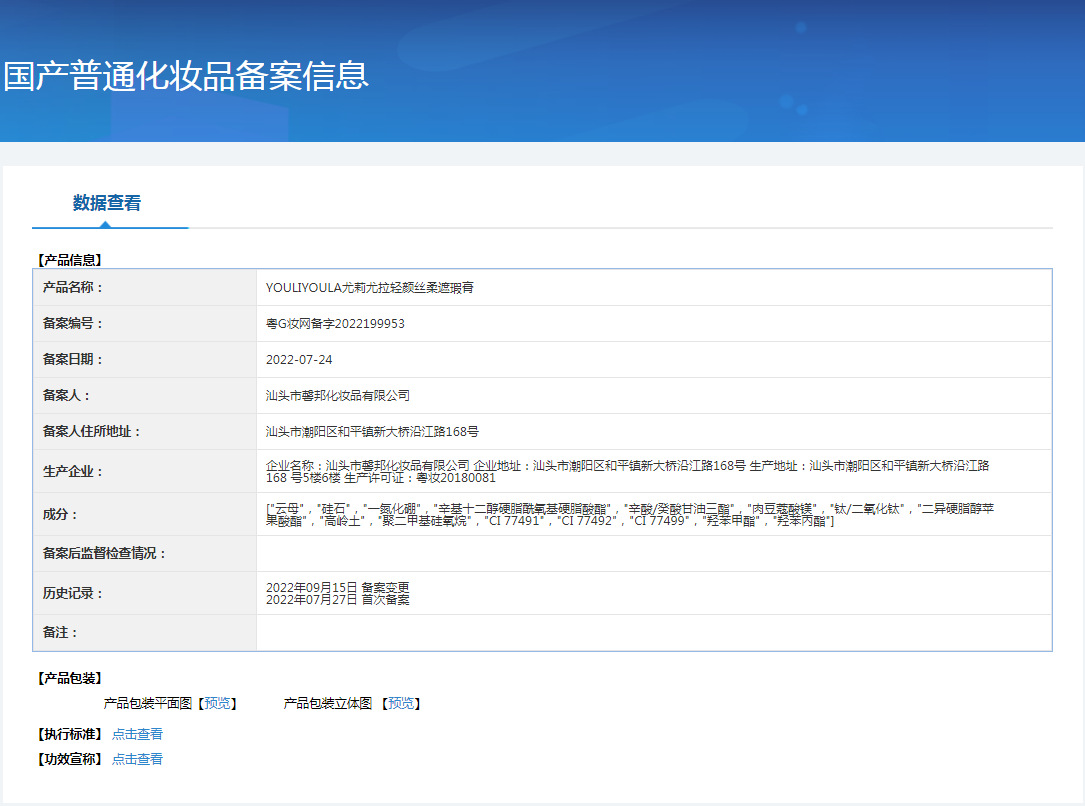1085x806 pixels.
Task: Click the 备案编号 label
Action: 73,323
